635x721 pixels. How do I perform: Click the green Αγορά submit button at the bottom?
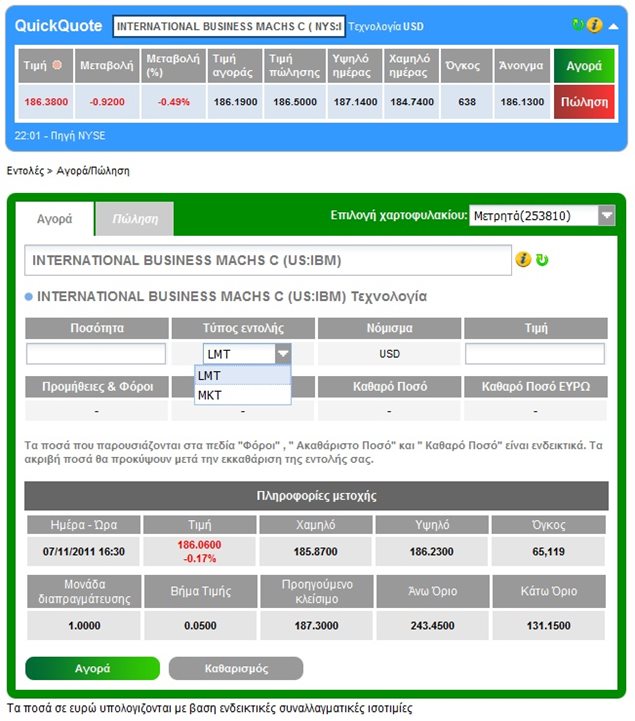point(92,668)
